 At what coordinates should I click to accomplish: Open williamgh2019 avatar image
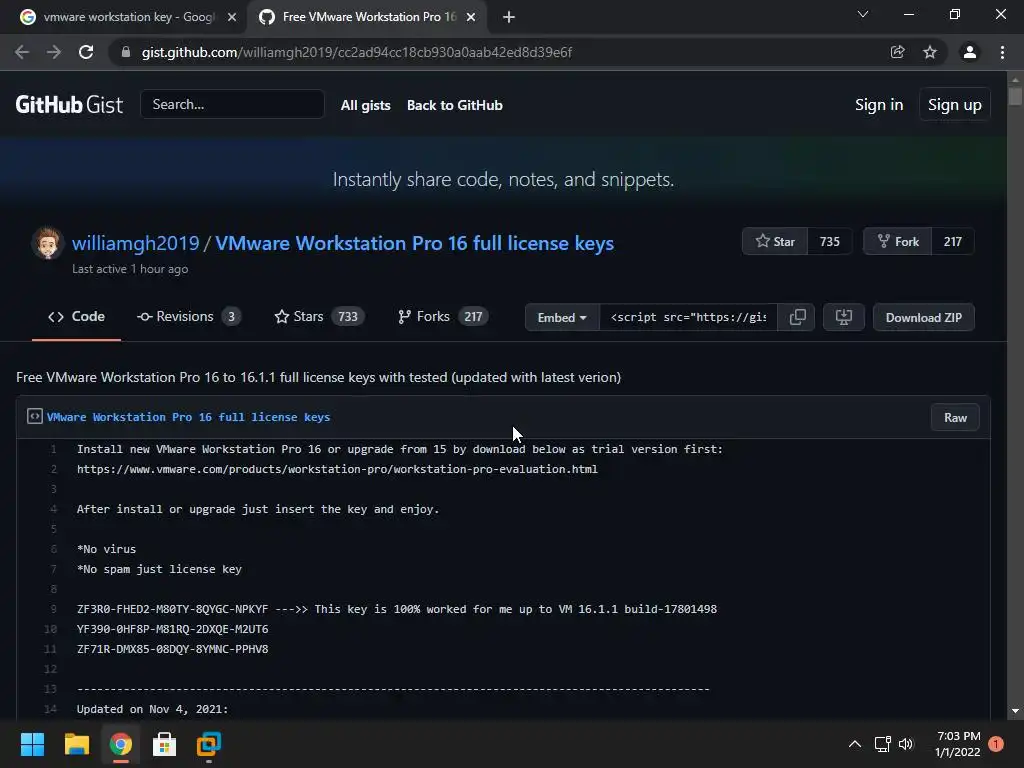[47, 243]
